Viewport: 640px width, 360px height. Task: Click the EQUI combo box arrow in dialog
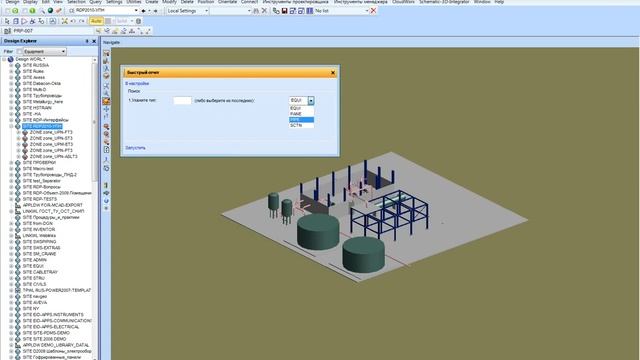(311, 100)
